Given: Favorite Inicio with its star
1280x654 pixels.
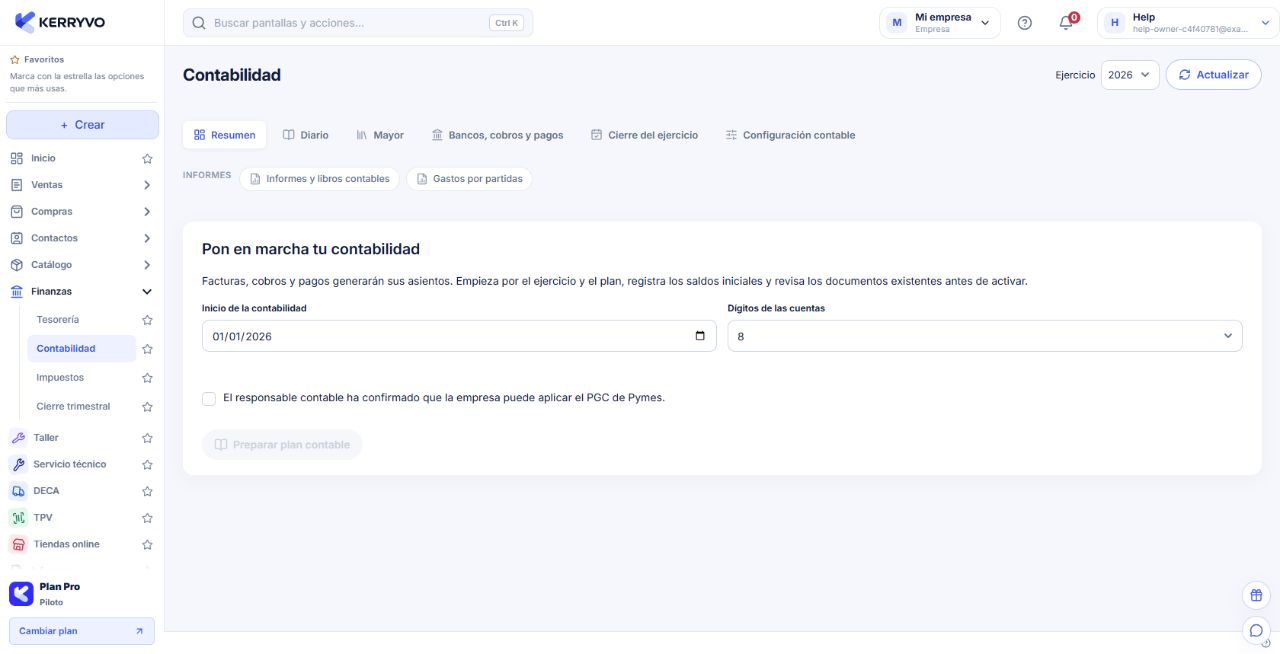Looking at the screenshot, I should [x=147, y=159].
